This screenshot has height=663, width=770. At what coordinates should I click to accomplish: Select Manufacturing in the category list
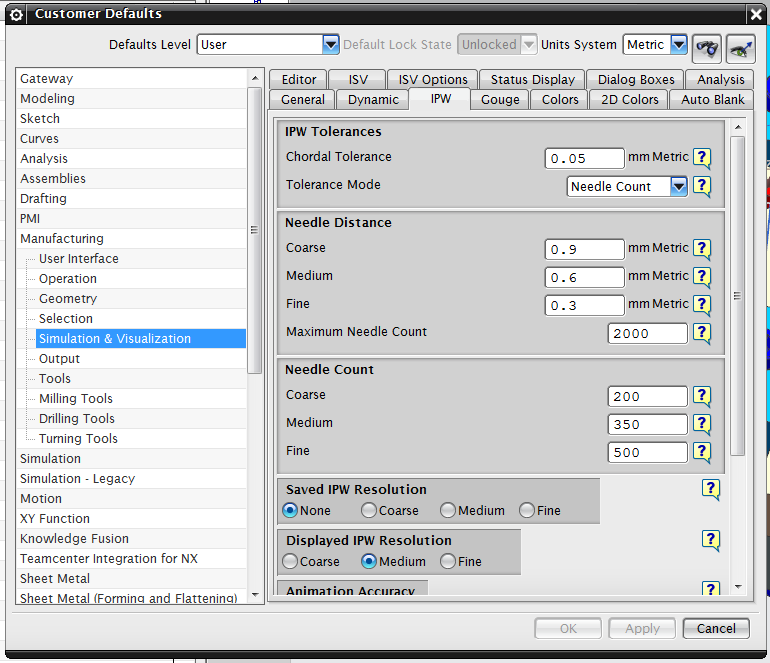pyautogui.click(x=132, y=239)
